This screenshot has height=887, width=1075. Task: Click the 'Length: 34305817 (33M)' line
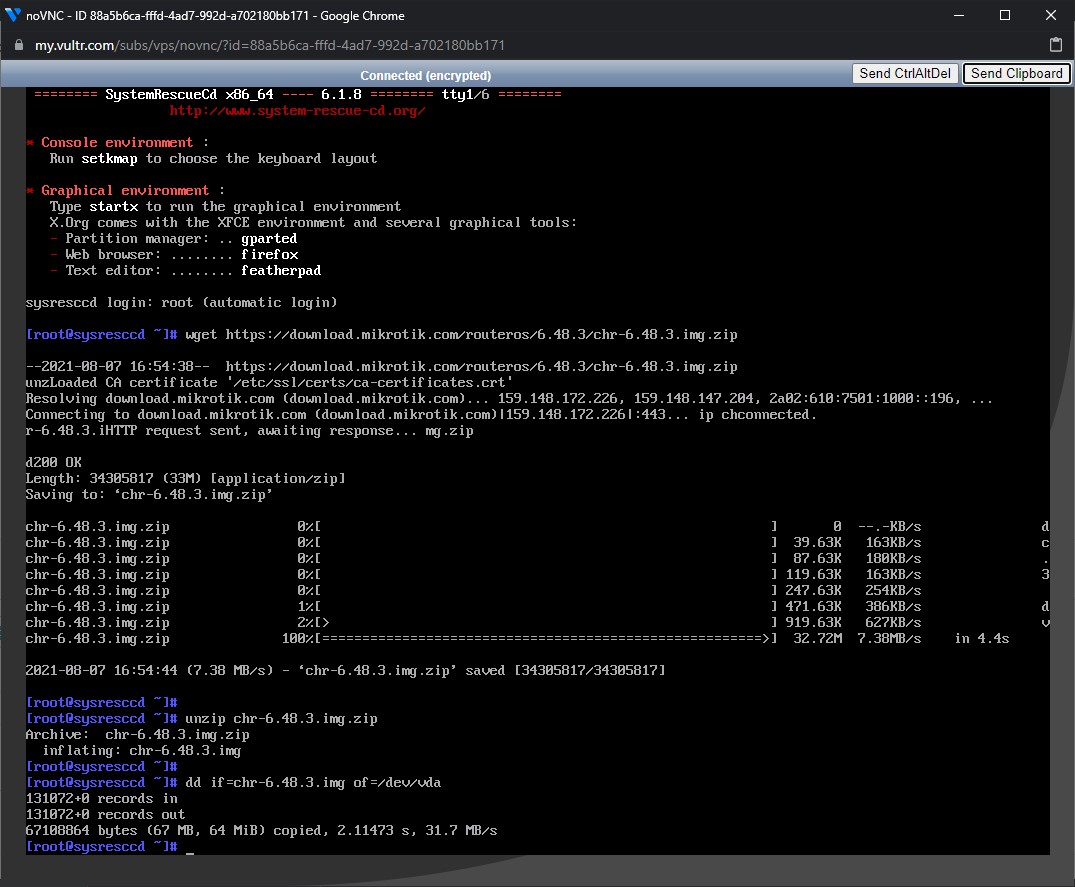pos(185,478)
